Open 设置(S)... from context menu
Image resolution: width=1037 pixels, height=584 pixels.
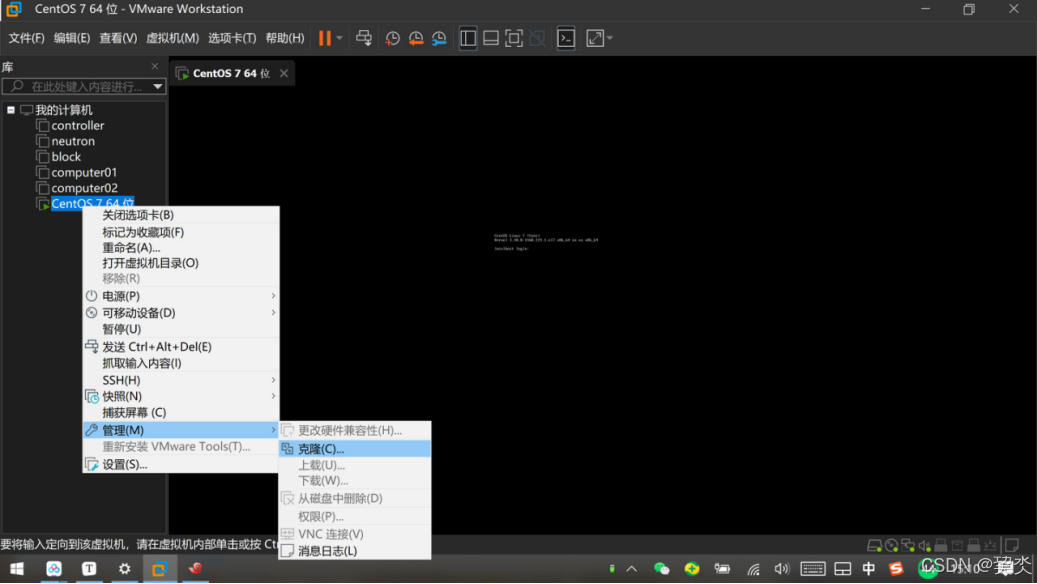point(181,464)
